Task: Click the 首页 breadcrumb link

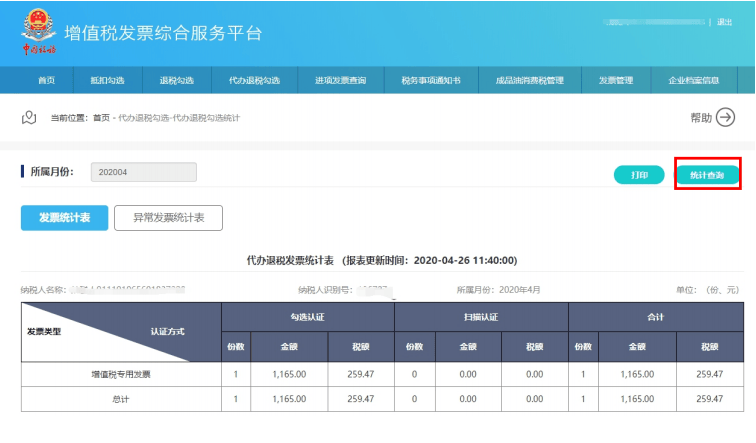Action: 101,118
